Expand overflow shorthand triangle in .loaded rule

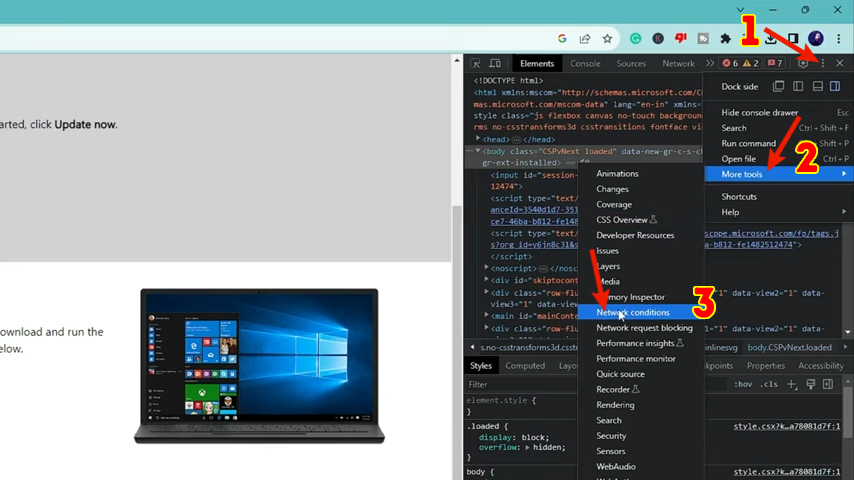click(527, 447)
